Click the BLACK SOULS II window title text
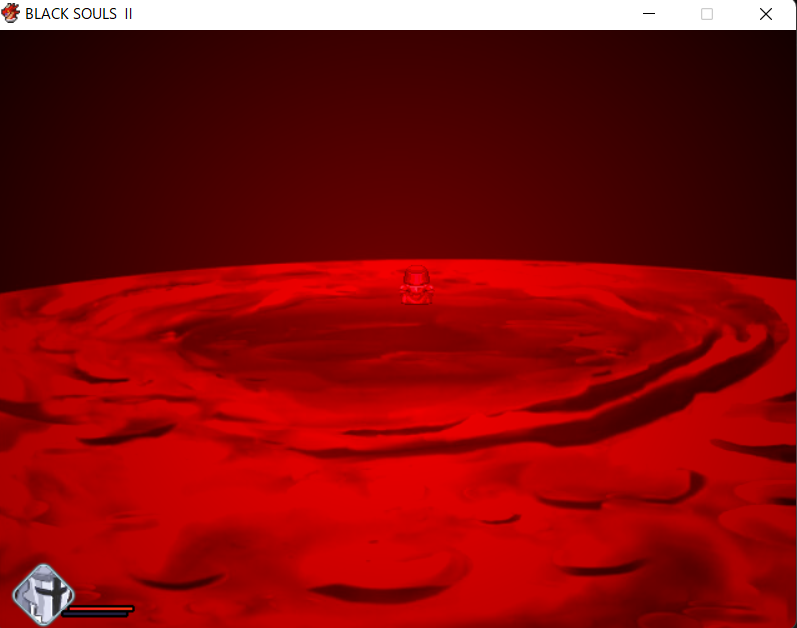797x628 pixels. pyautogui.click(x=79, y=14)
